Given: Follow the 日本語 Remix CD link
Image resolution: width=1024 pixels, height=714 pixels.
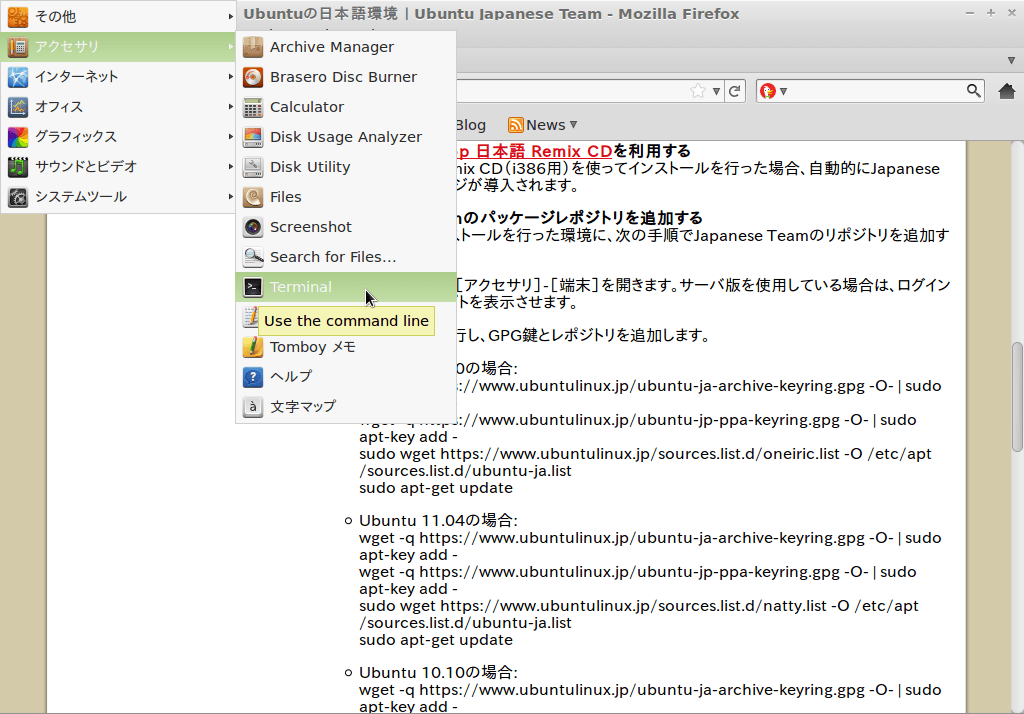Looking at the screenshot, I should coord(534,152).
